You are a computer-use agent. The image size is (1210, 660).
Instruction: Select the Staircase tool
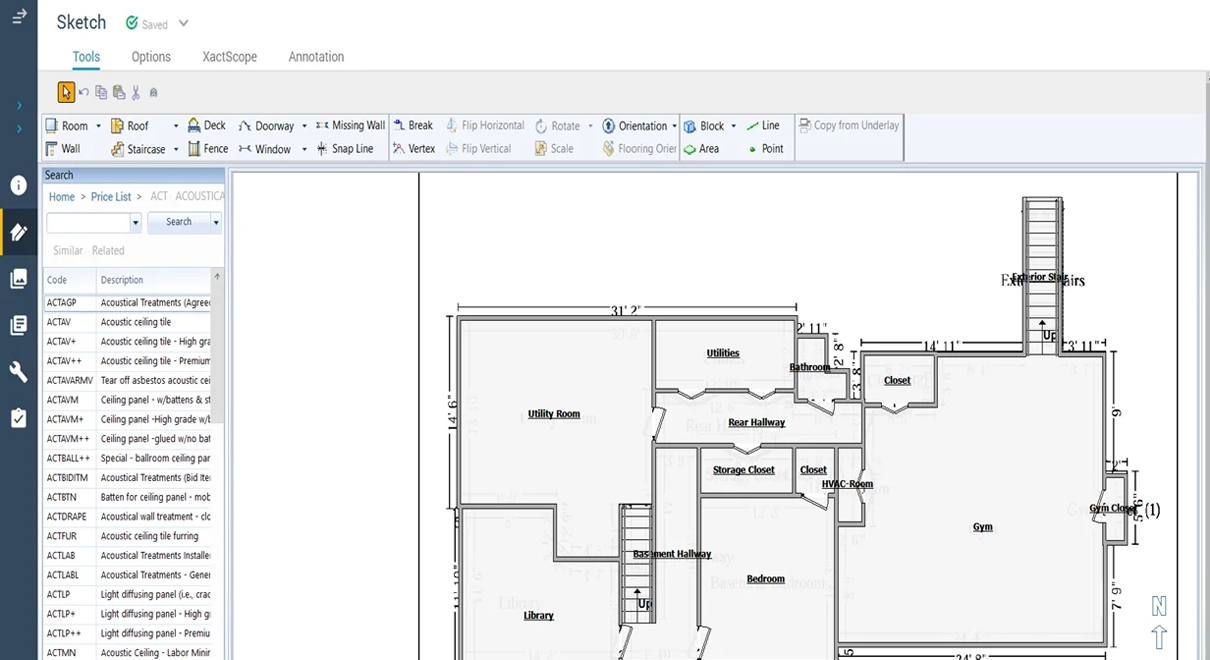tap(138, 149)
